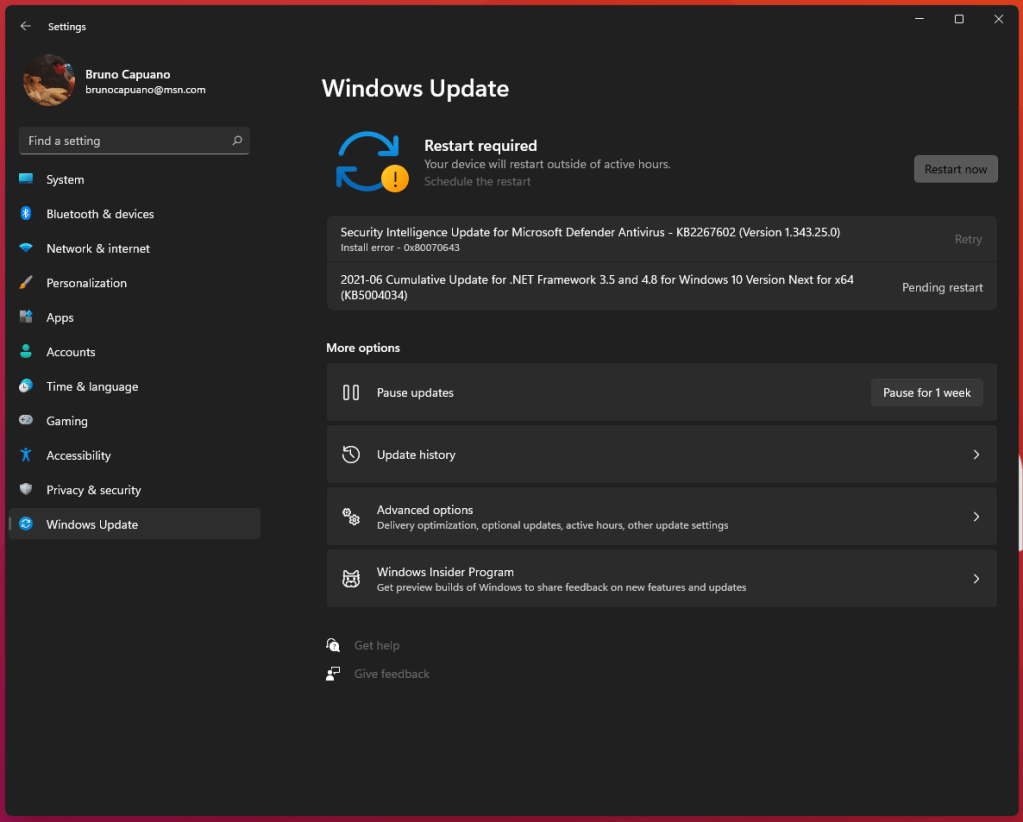Expand Advanced options chevron

[x=976, y=517]
